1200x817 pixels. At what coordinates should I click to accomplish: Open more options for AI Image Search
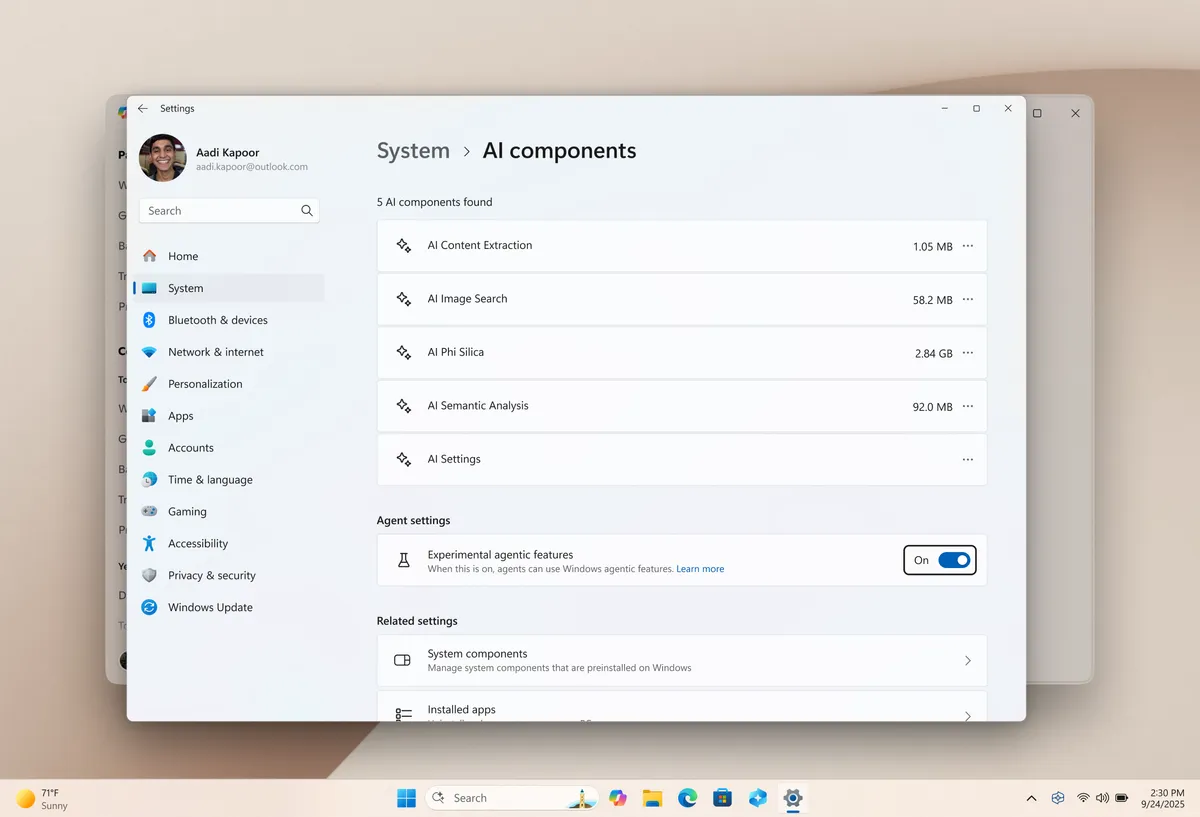[967, 299]
